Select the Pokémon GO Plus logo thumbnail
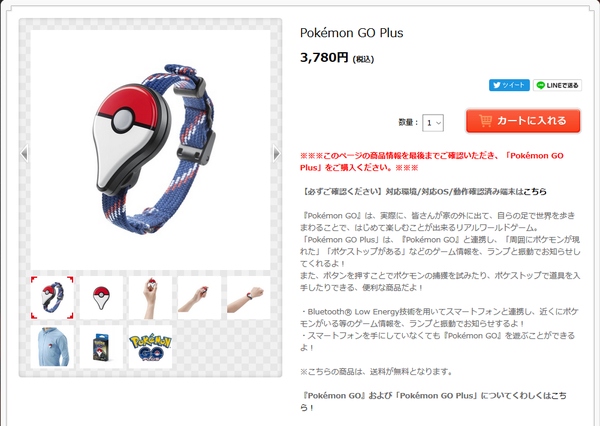The height and width of the screenshot is (426, 600). click(x=150, y=347)
